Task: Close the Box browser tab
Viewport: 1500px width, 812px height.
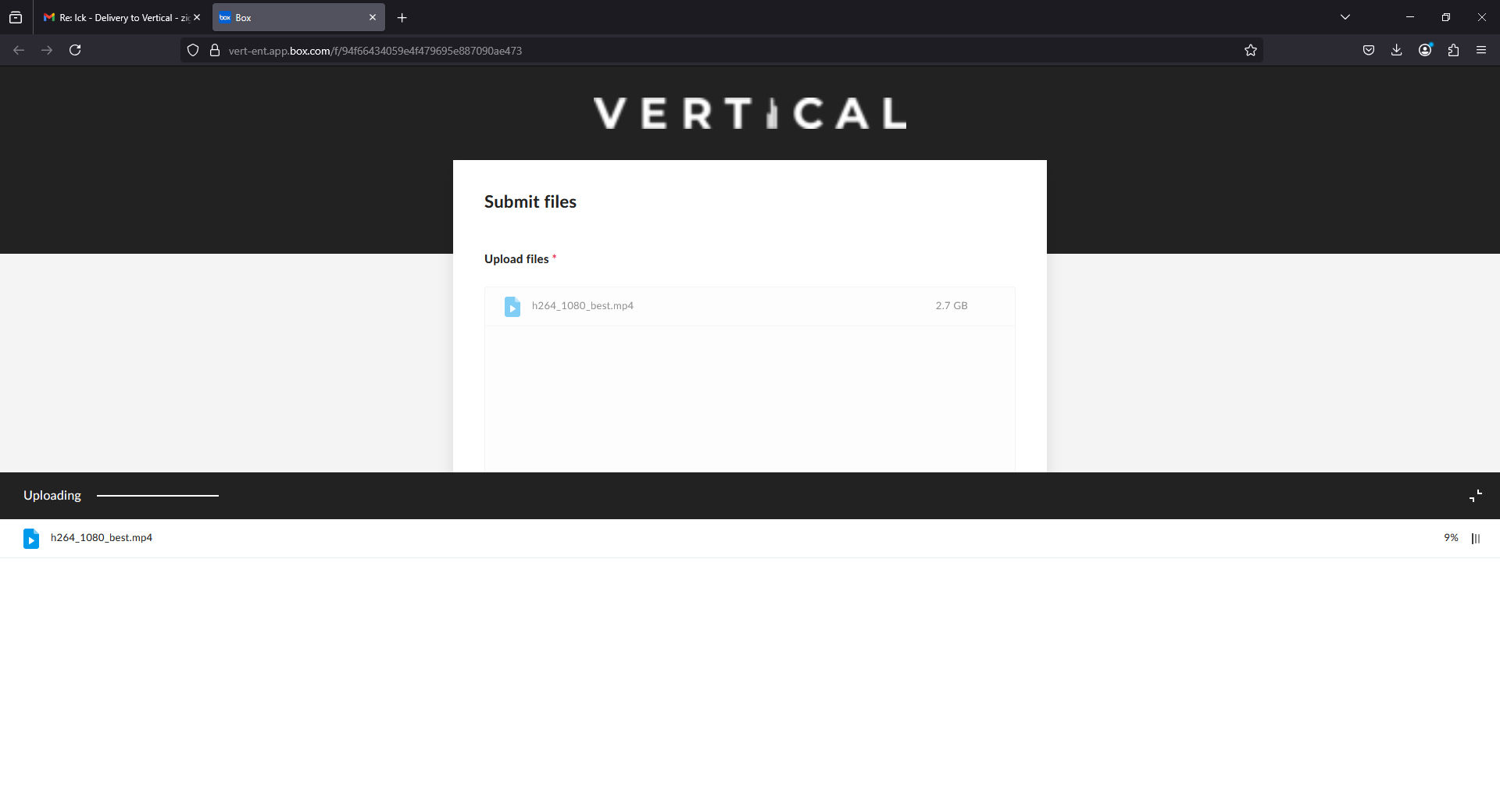Action: (373, 17)
